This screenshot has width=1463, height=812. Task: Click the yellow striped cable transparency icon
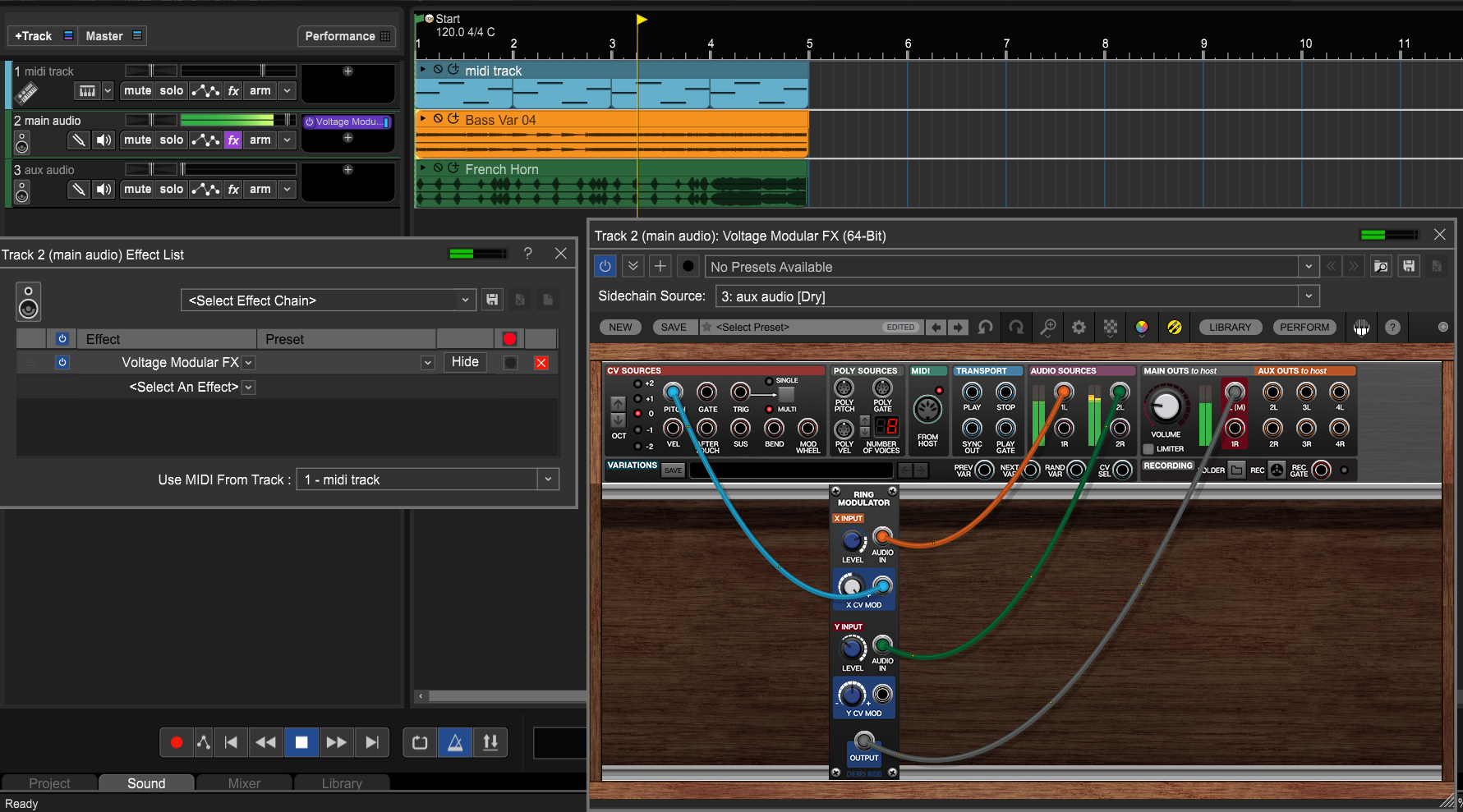tap(1175, 327)
